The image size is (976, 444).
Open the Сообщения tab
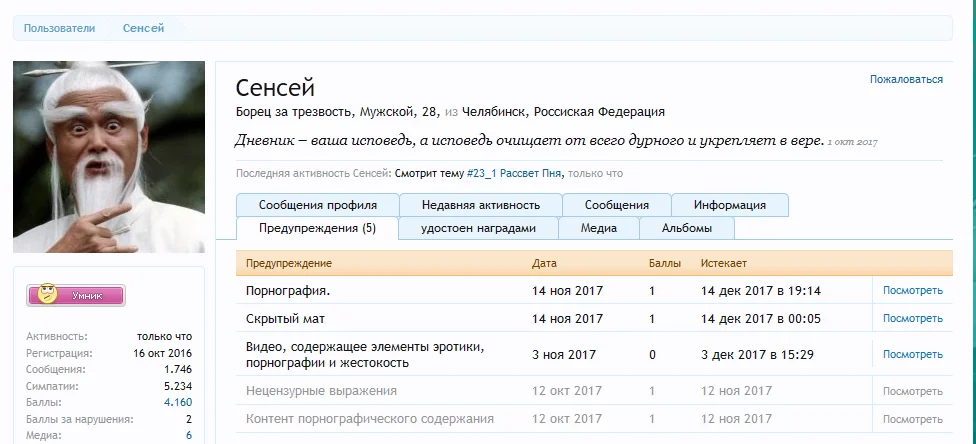(616, 205)
